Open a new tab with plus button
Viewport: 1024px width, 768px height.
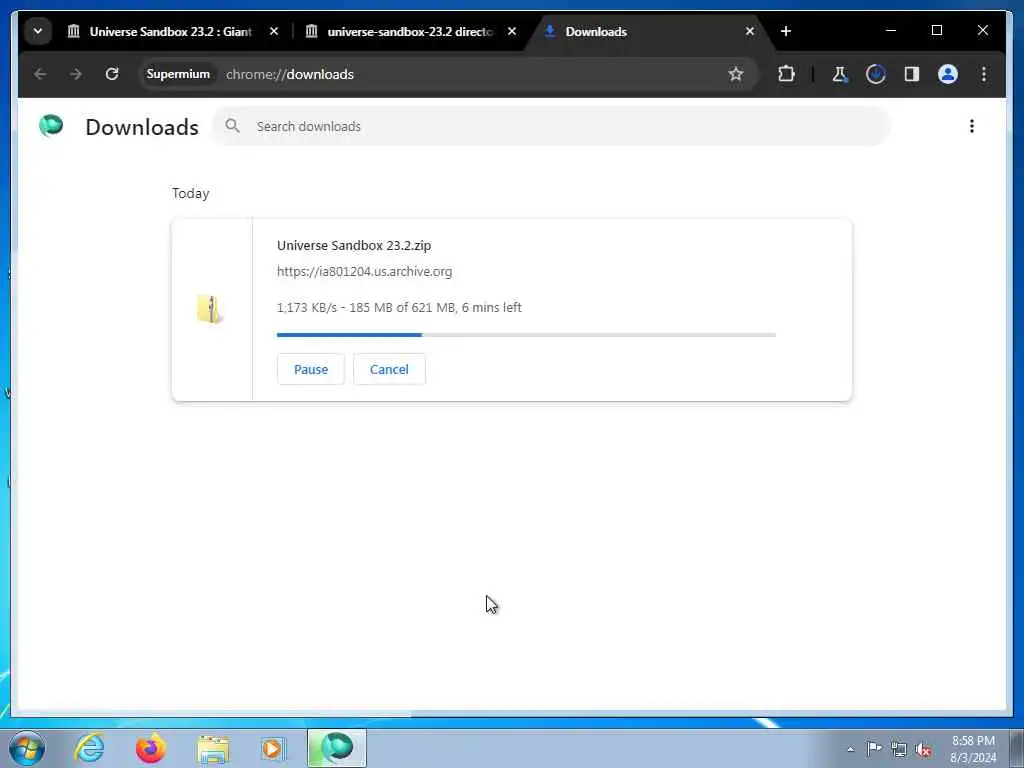coord(786,31)
